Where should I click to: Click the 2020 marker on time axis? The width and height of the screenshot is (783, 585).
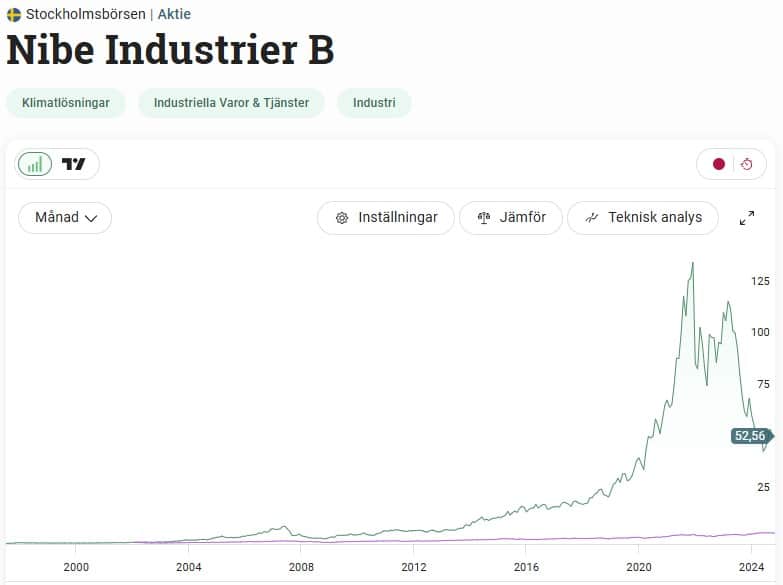639,565
